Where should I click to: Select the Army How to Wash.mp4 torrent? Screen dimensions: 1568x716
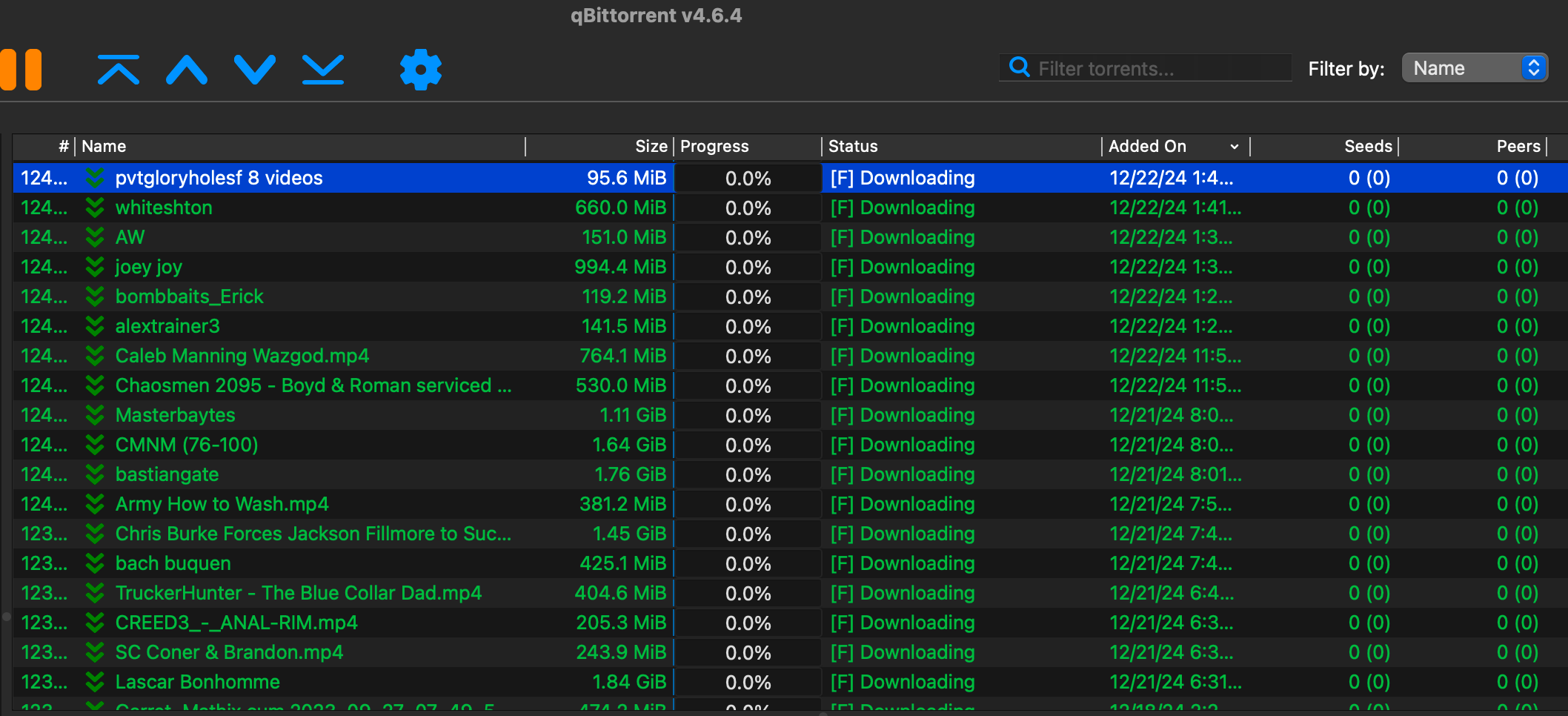(222, 504)
